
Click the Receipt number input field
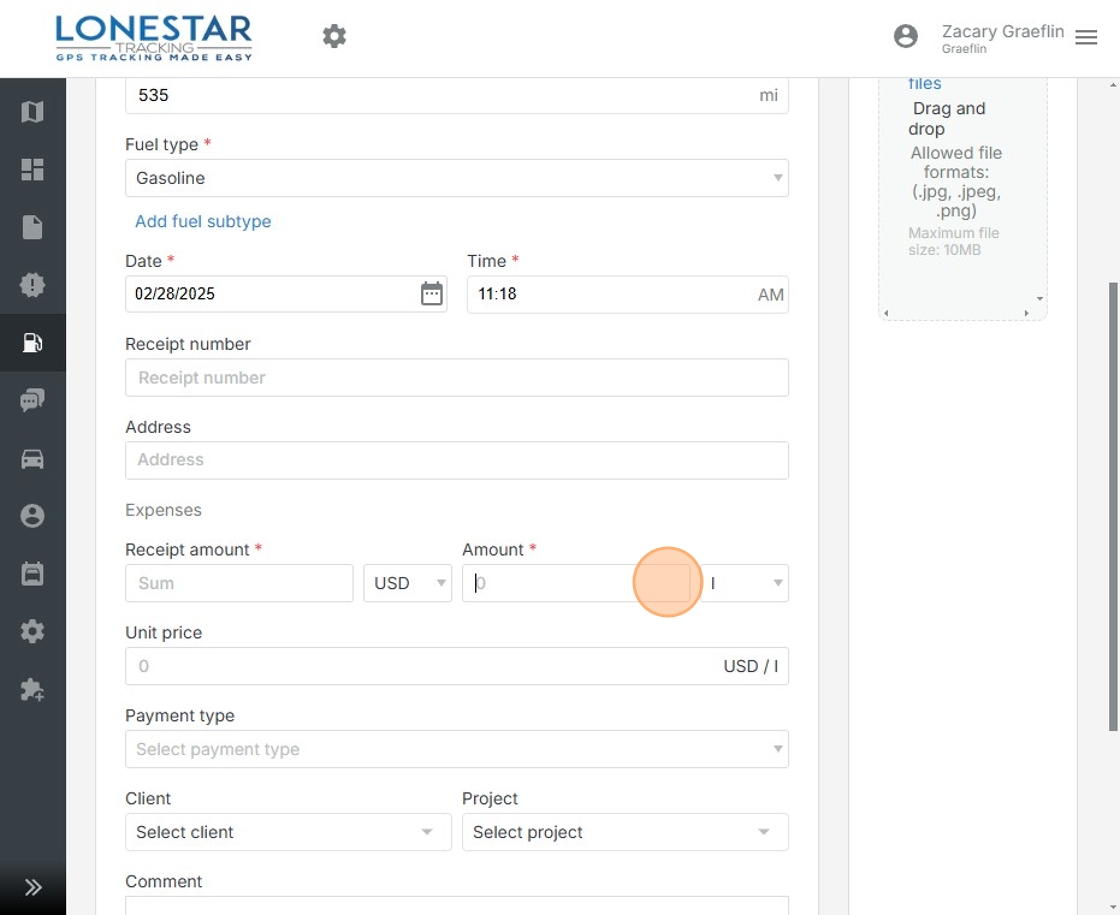coord(456,378)
